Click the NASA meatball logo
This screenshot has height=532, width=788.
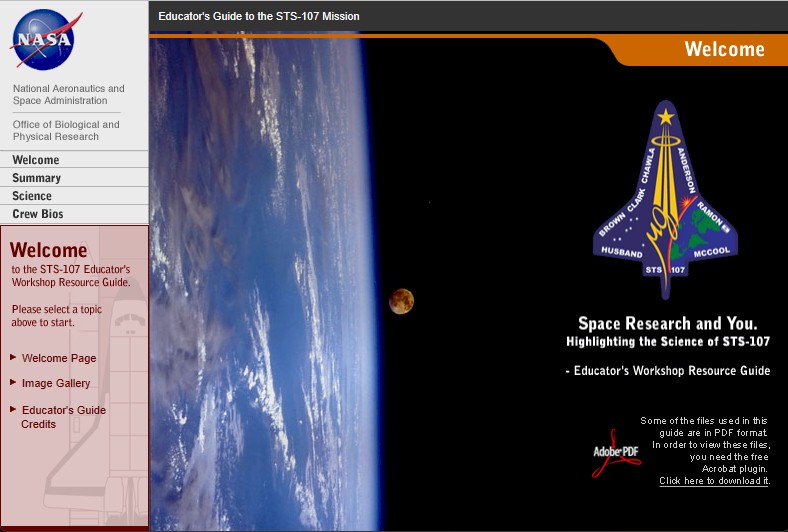[44, 40]
